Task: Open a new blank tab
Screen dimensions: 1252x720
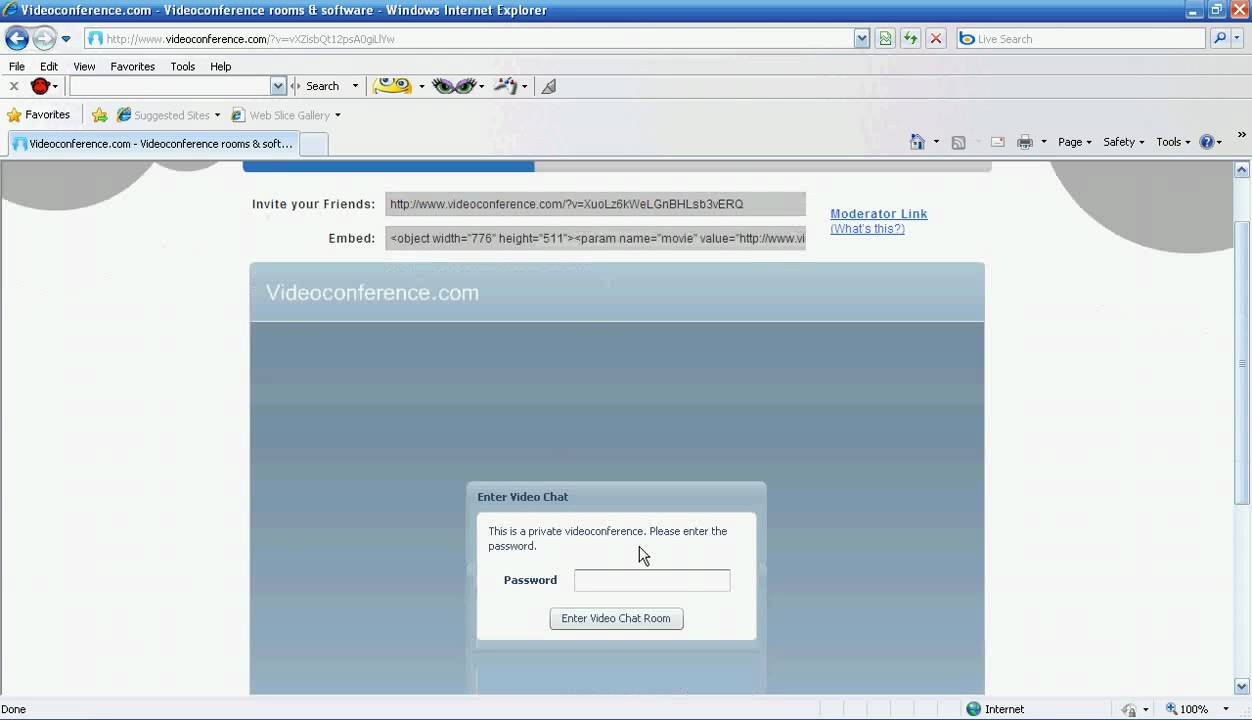Action: pyautogui.click(x=314, y=144)
